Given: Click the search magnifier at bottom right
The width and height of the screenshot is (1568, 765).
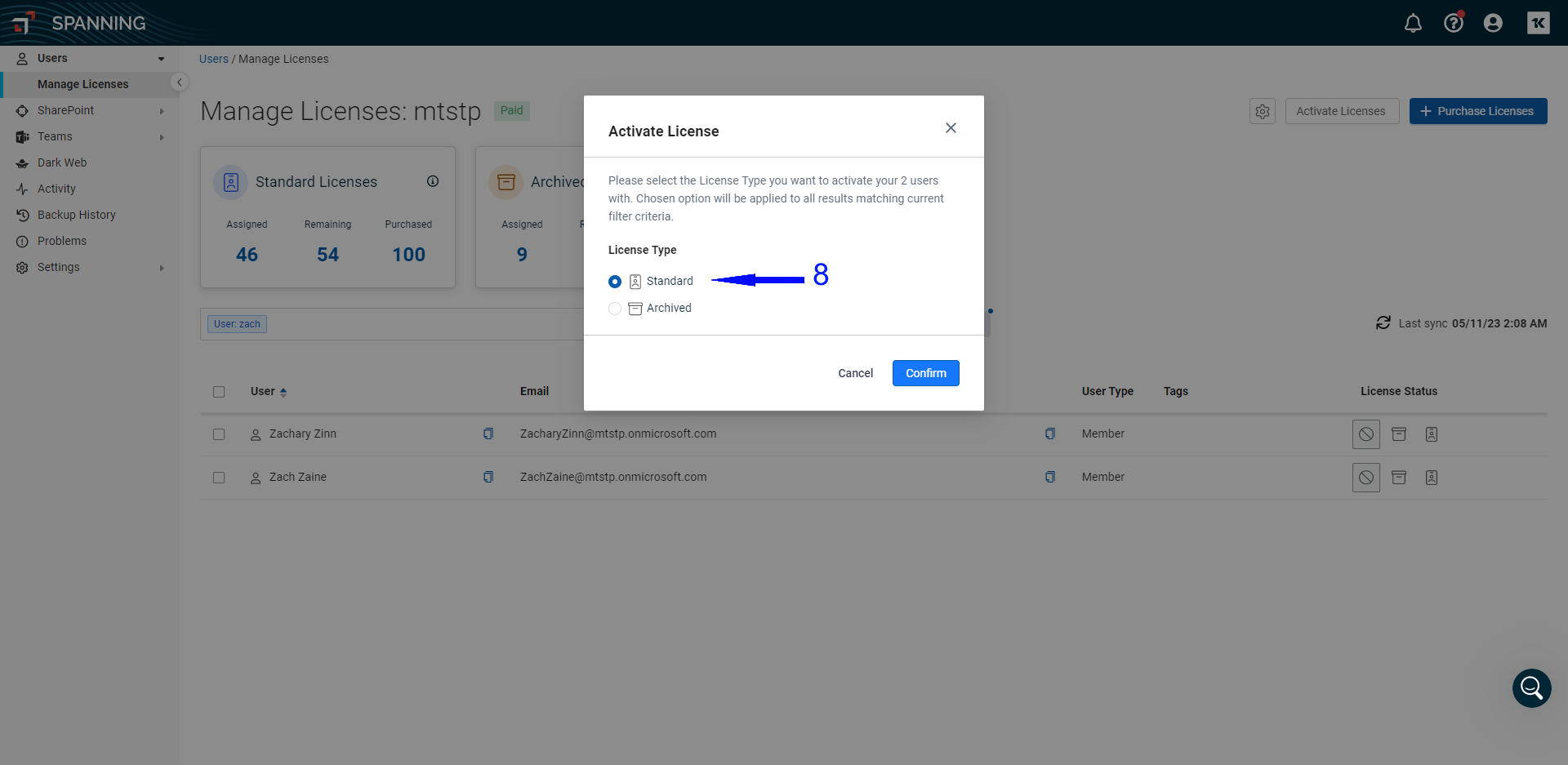Looking at the screenshot, I should coord(1531,688).
